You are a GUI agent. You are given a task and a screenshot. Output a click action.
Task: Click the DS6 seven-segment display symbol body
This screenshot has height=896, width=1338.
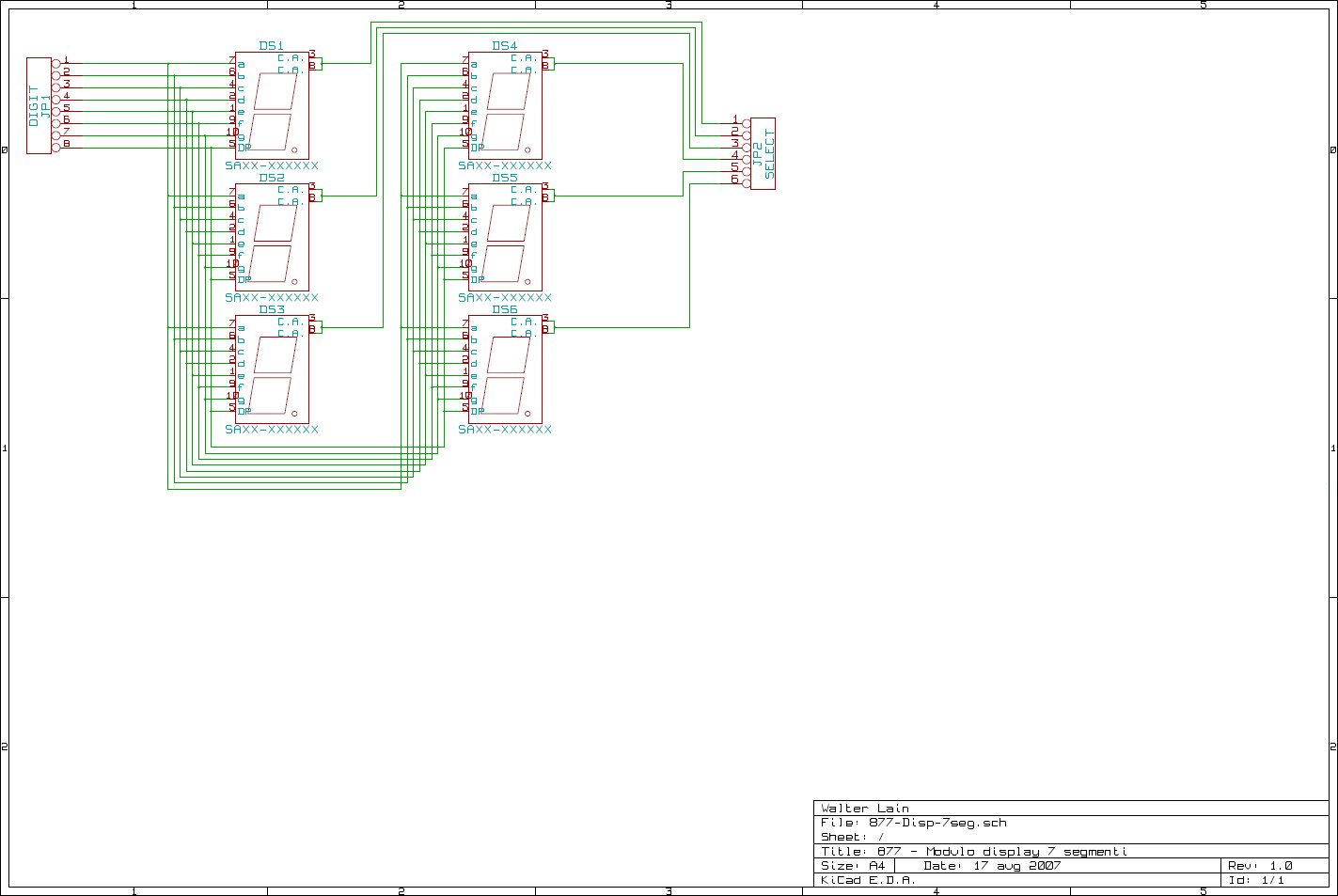505,369
